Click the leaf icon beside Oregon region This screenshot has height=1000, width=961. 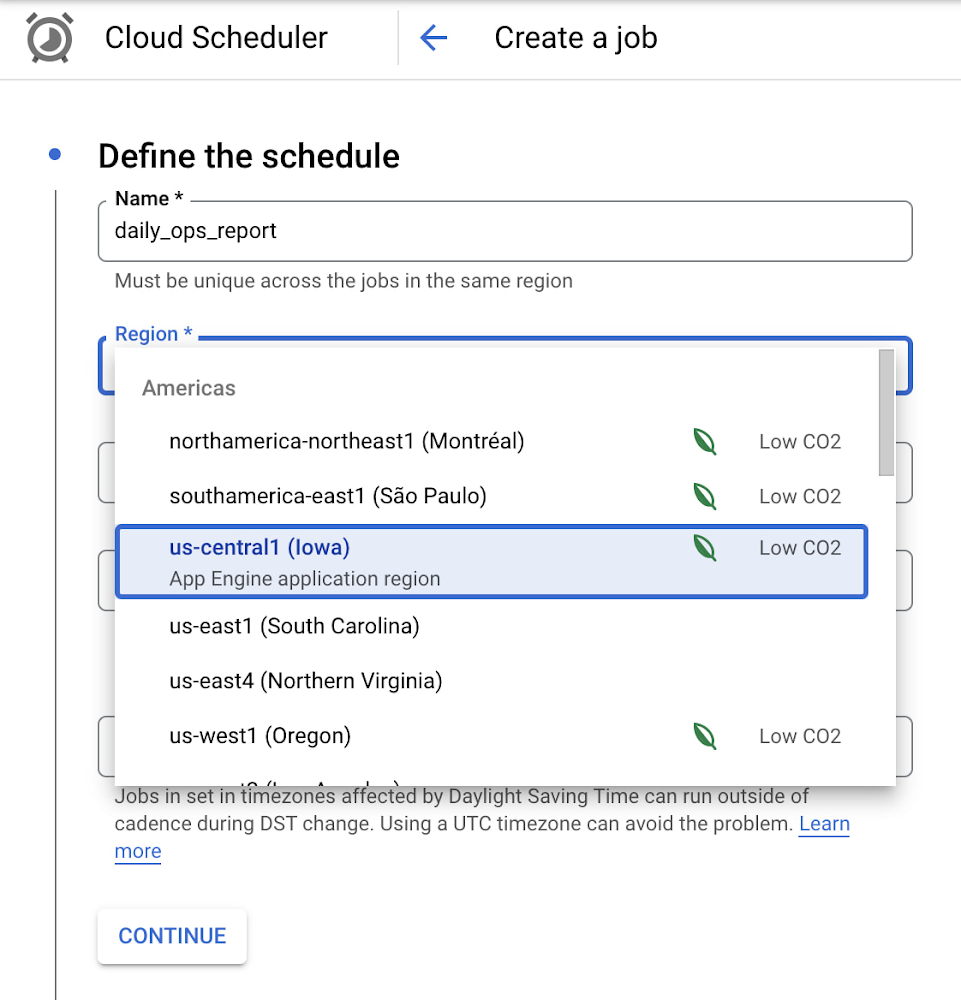(x=705, y=736)
